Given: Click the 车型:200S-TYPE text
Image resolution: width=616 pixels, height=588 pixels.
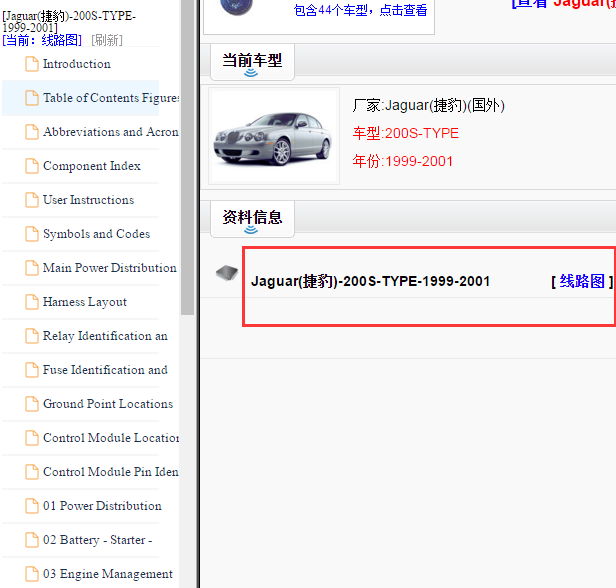Looking at the screenshot, I should (x=405, y=133).
